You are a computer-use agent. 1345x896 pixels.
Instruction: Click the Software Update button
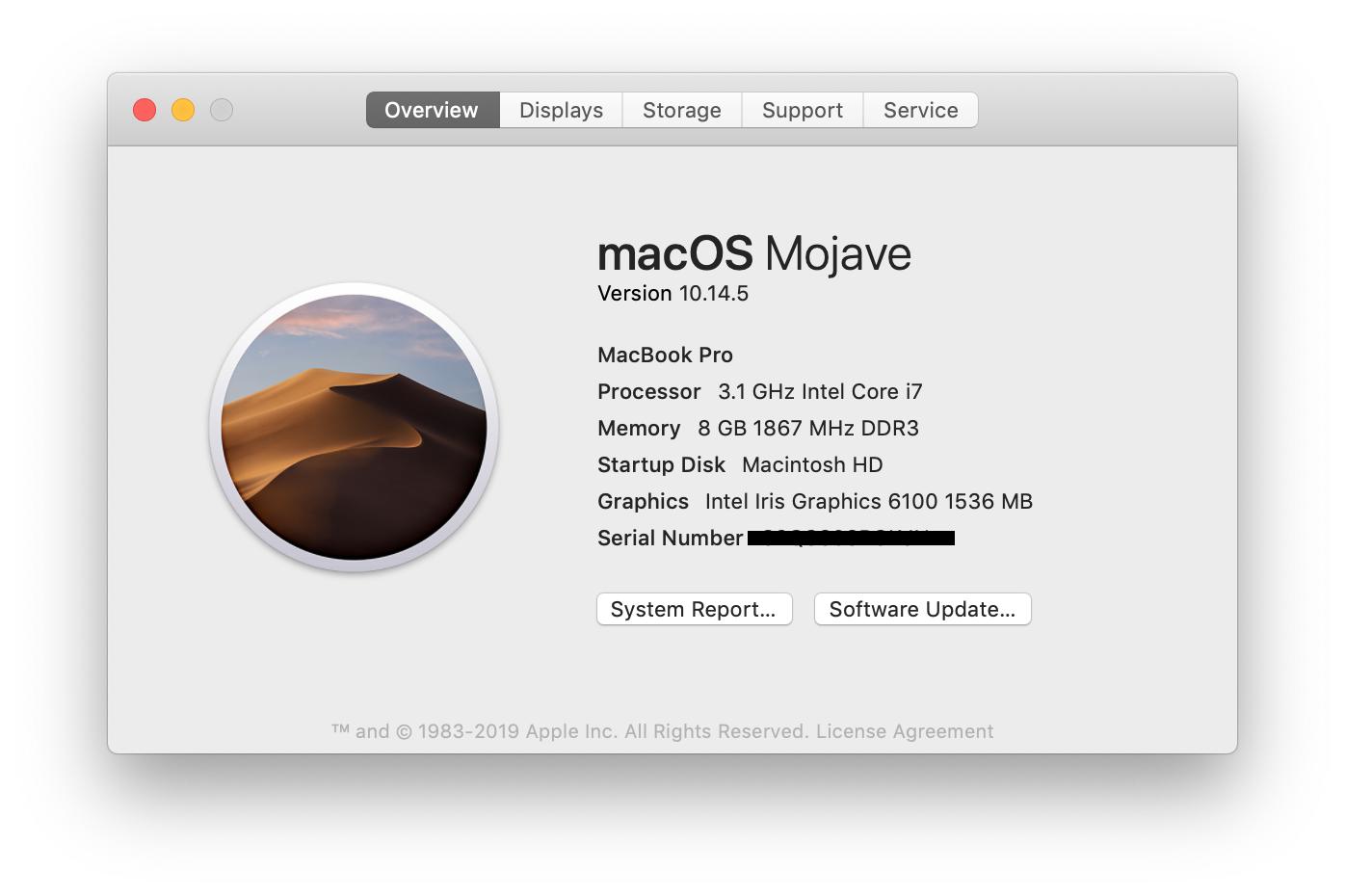(x=923, y=609)
